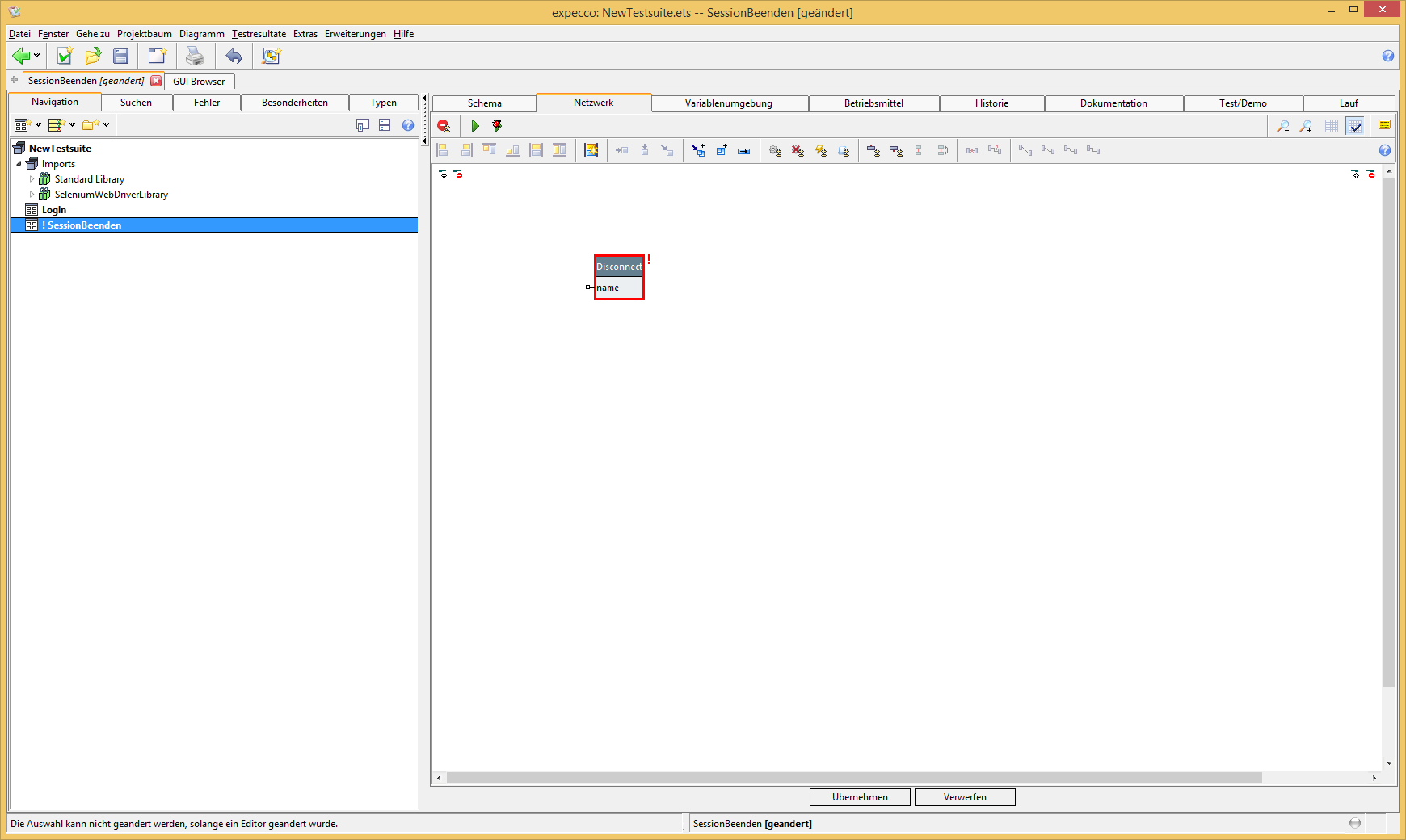1406x840 pixels.
Task: Open the dropdown beside the green back arrow
Action: [x=37, y=56]
